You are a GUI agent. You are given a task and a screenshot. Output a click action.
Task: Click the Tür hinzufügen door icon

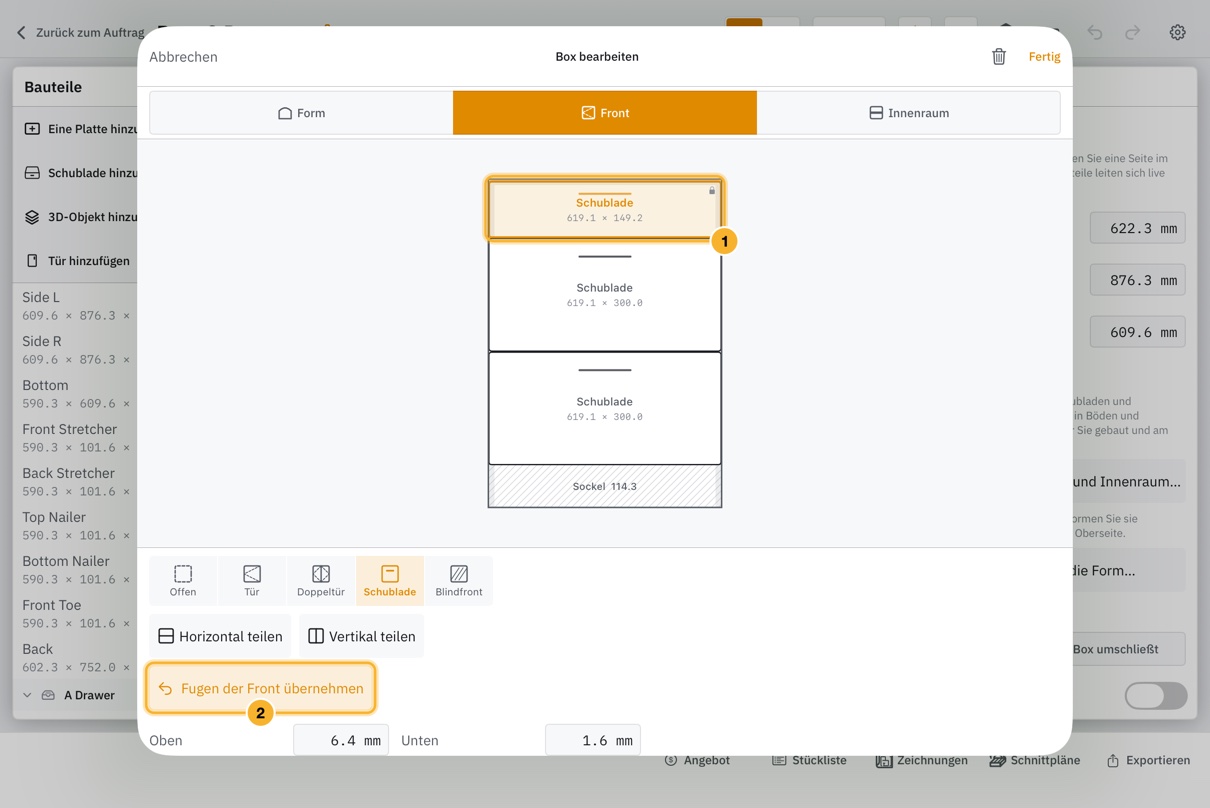coord(32,261)
